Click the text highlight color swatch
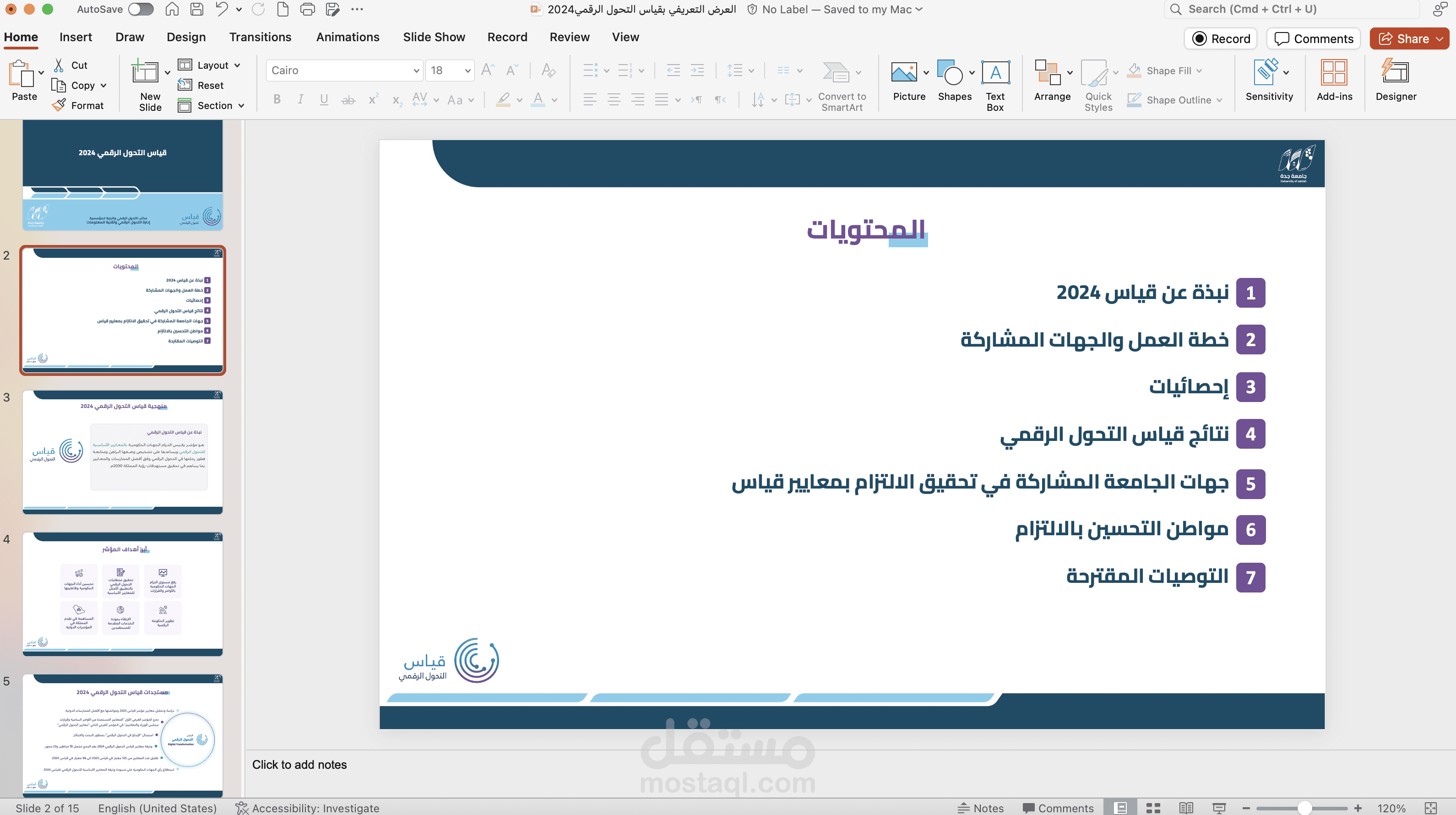Screen dimensions: 1456x815 [x=503, y=100]
